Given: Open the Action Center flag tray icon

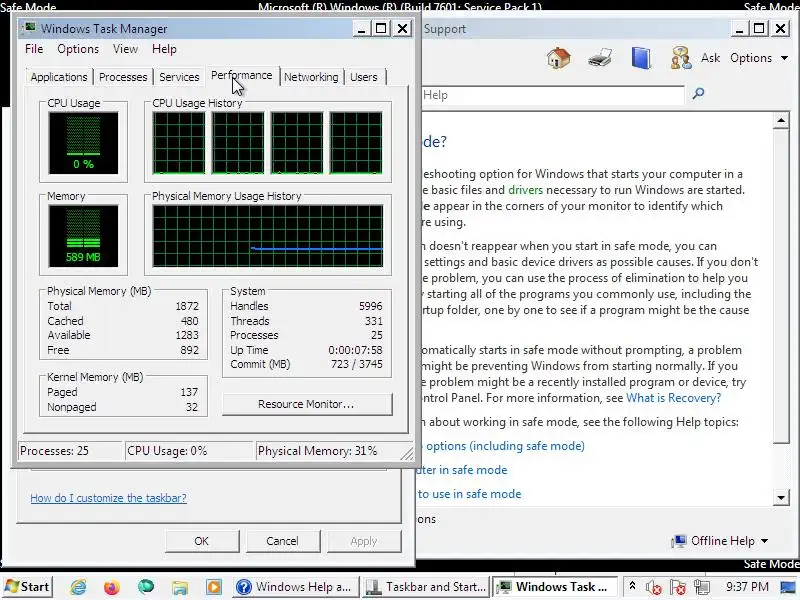Looking at the screenshot, I should click(678, 587).
